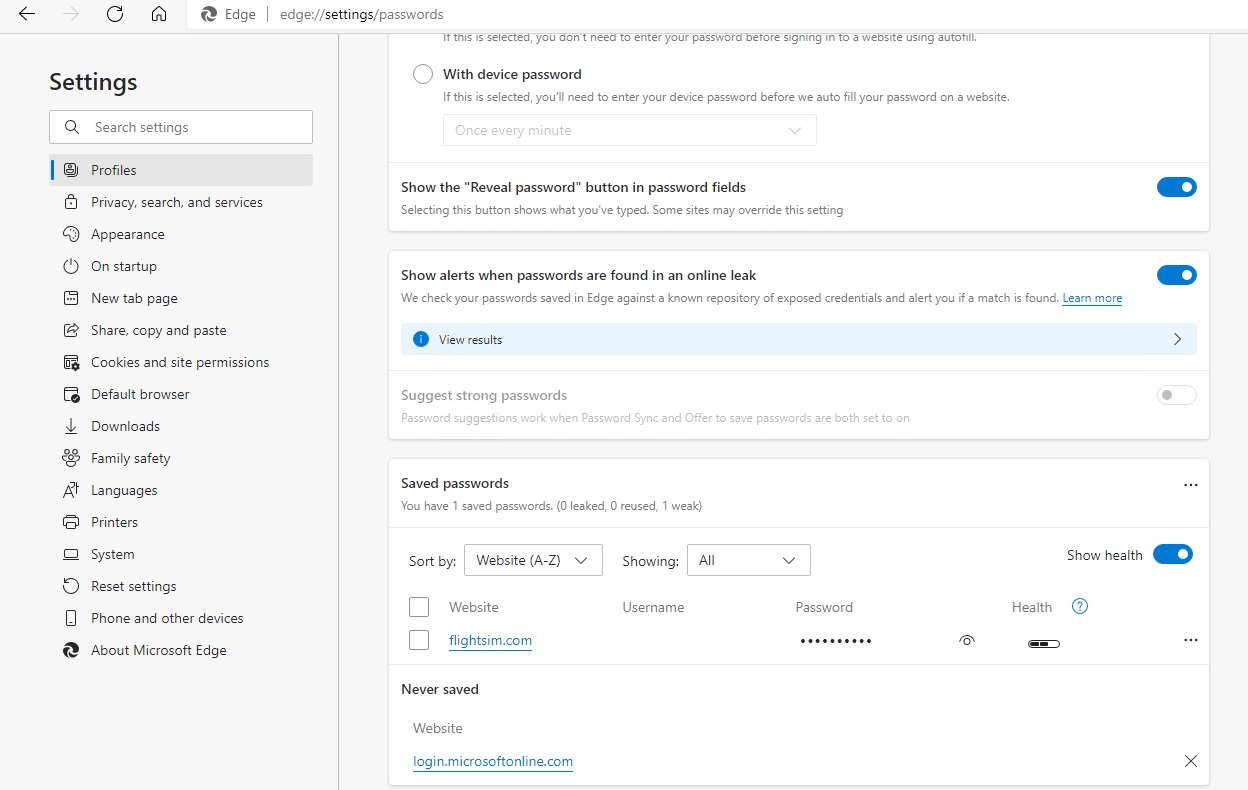Open Downloads settings from the sidebar
This screenshot has height=790, width=1248.
(126, 426)
